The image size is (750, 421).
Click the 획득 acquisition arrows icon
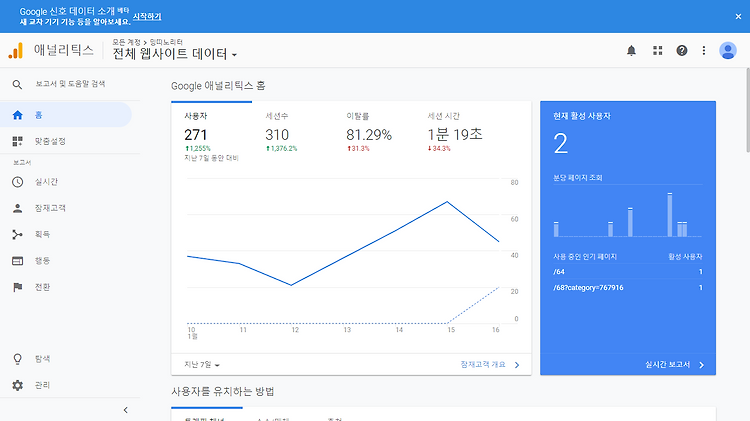pyautogui.click(x=18, y=234)
